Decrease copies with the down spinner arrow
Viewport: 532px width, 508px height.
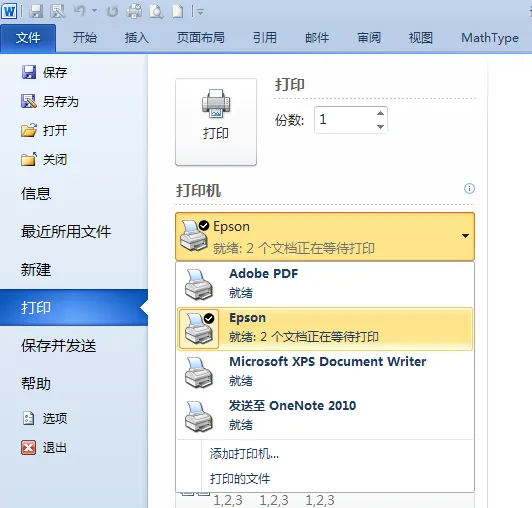(380, 127)
